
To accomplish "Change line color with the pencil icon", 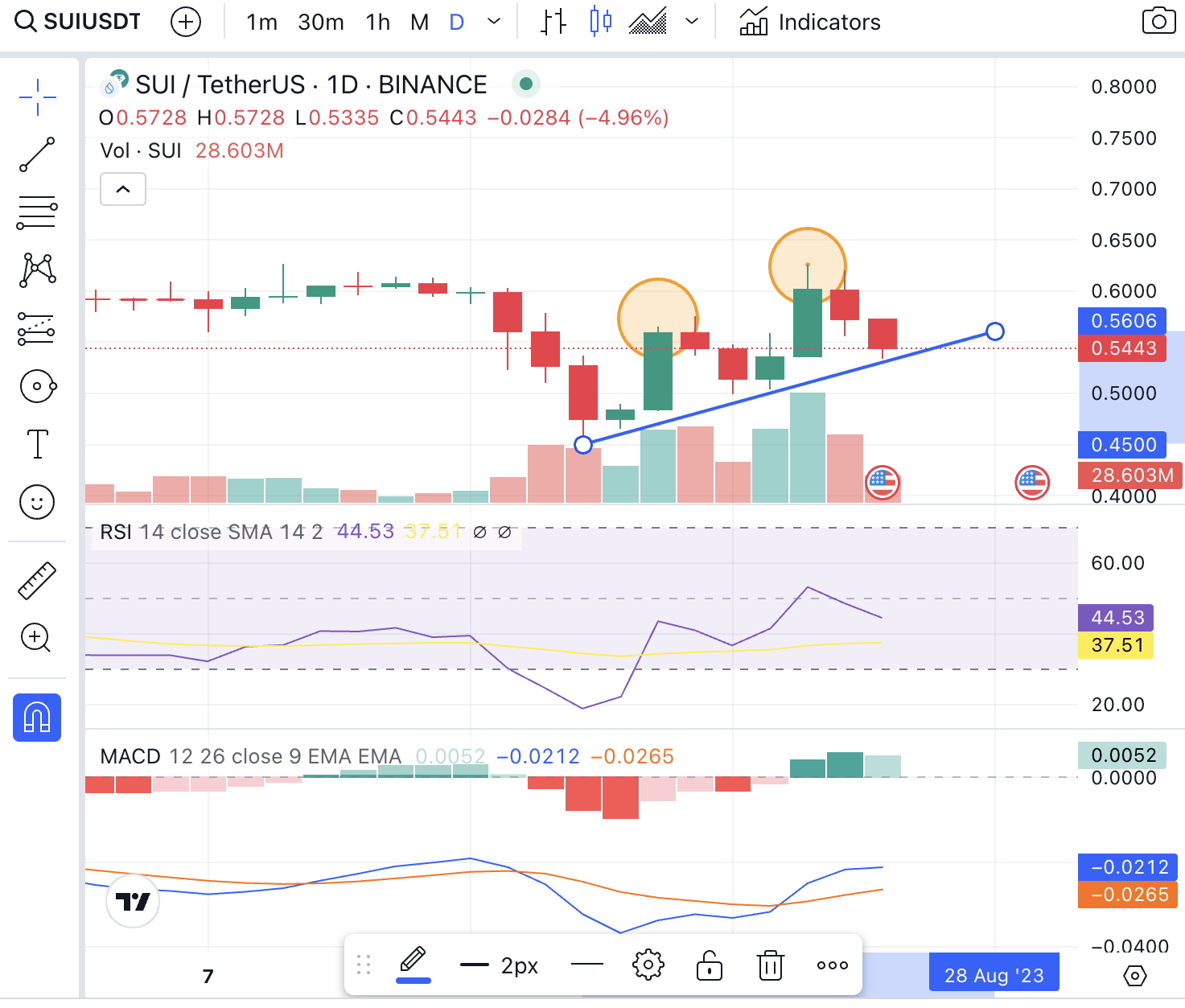I will (414, 964).
